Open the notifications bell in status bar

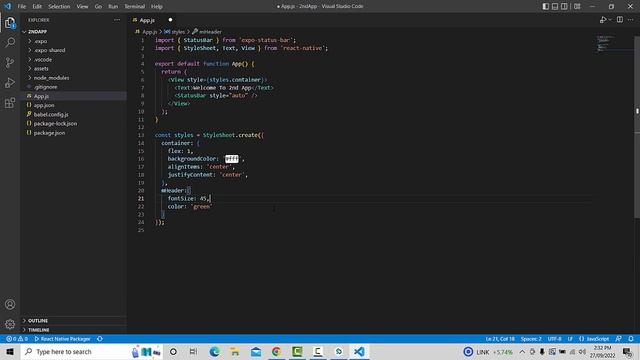[631, 339]
